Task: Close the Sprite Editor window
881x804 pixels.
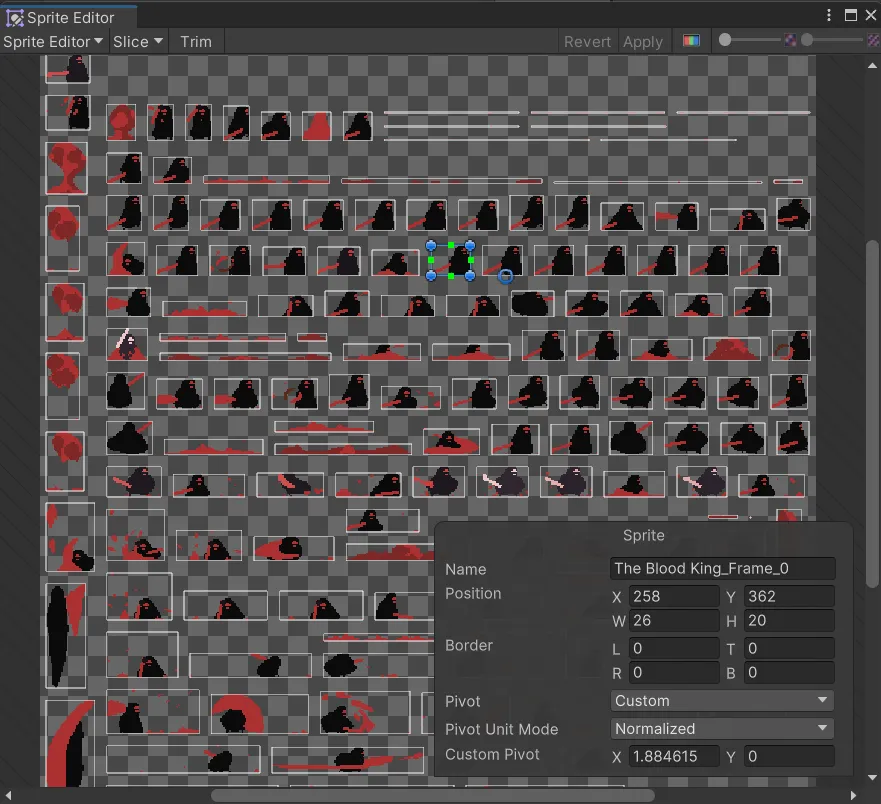Action: coord(871,15)
